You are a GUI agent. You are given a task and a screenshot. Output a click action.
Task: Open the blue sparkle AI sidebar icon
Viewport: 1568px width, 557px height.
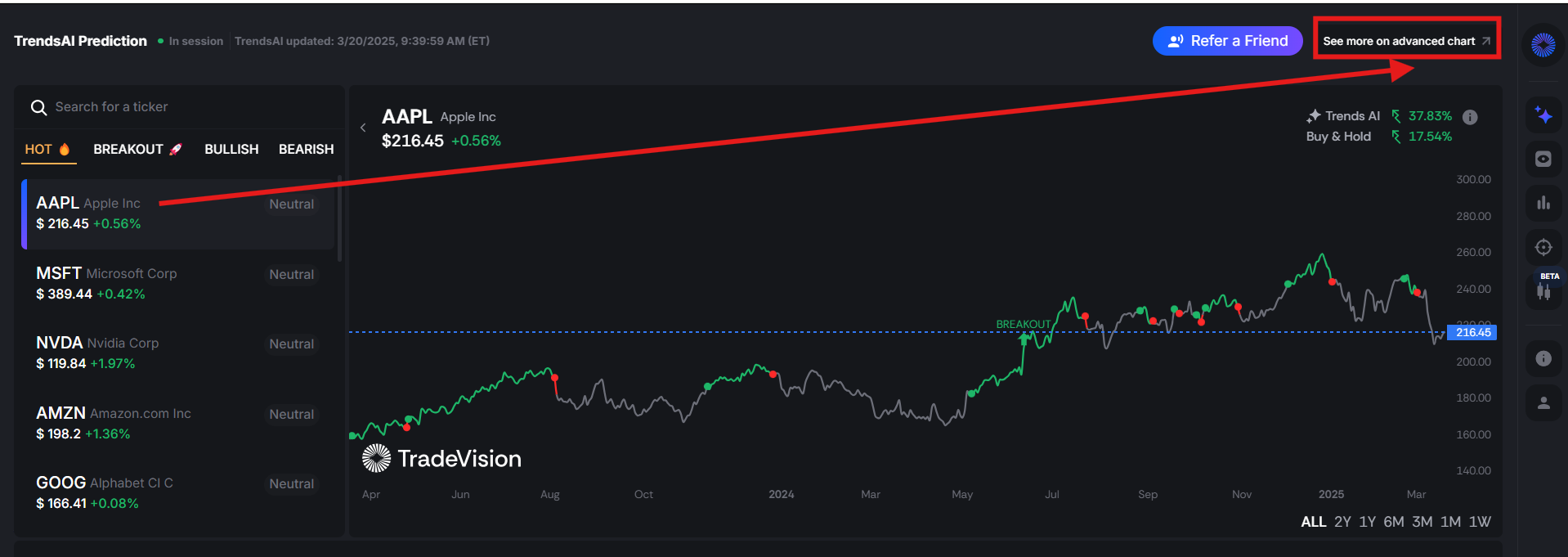[1543, 115]
